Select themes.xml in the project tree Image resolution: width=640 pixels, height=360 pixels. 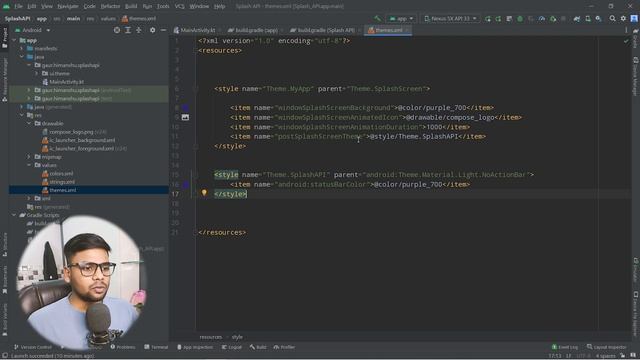coord(62,190)
